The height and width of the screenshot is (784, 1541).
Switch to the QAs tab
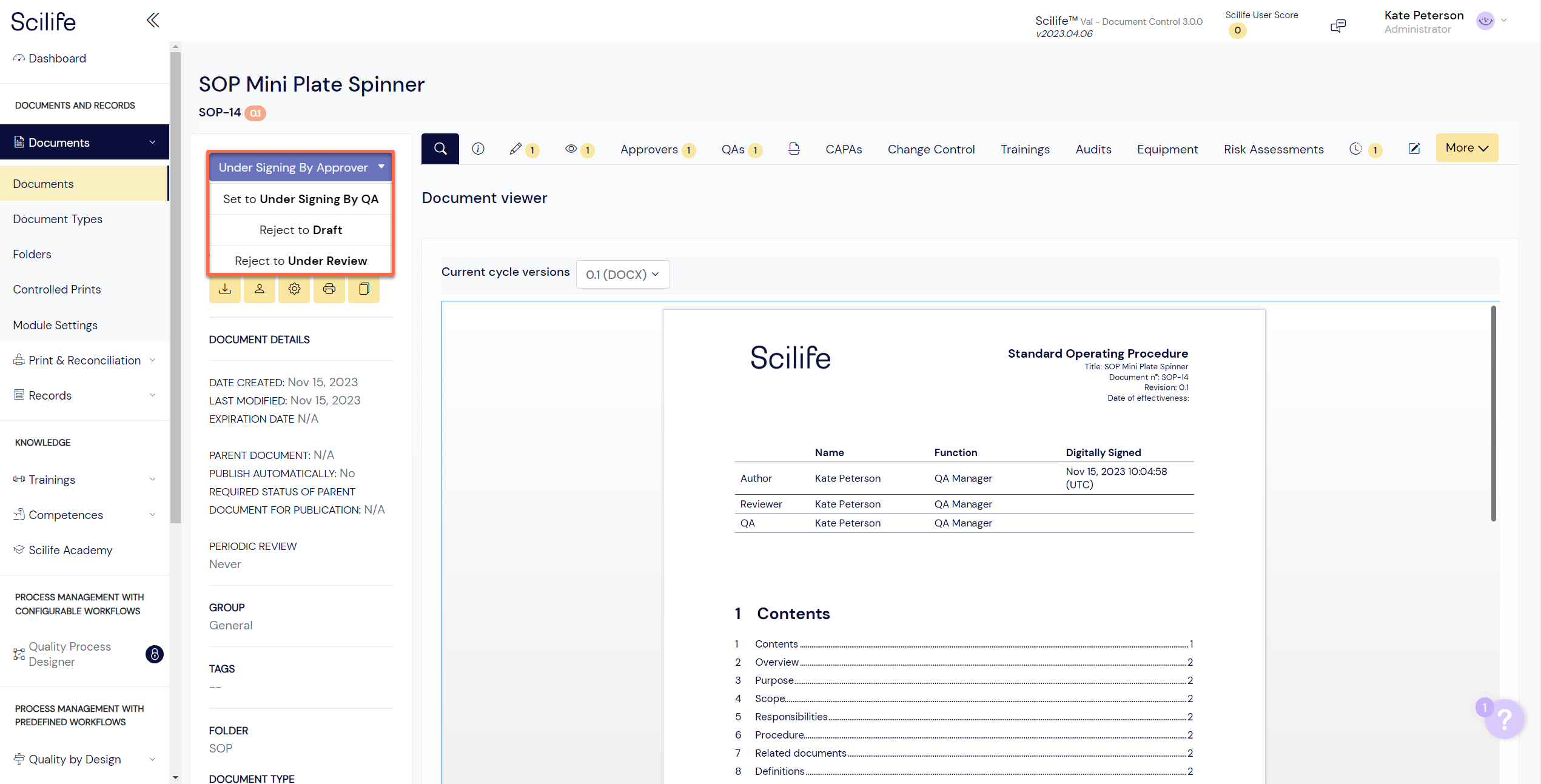pos(742,149)
